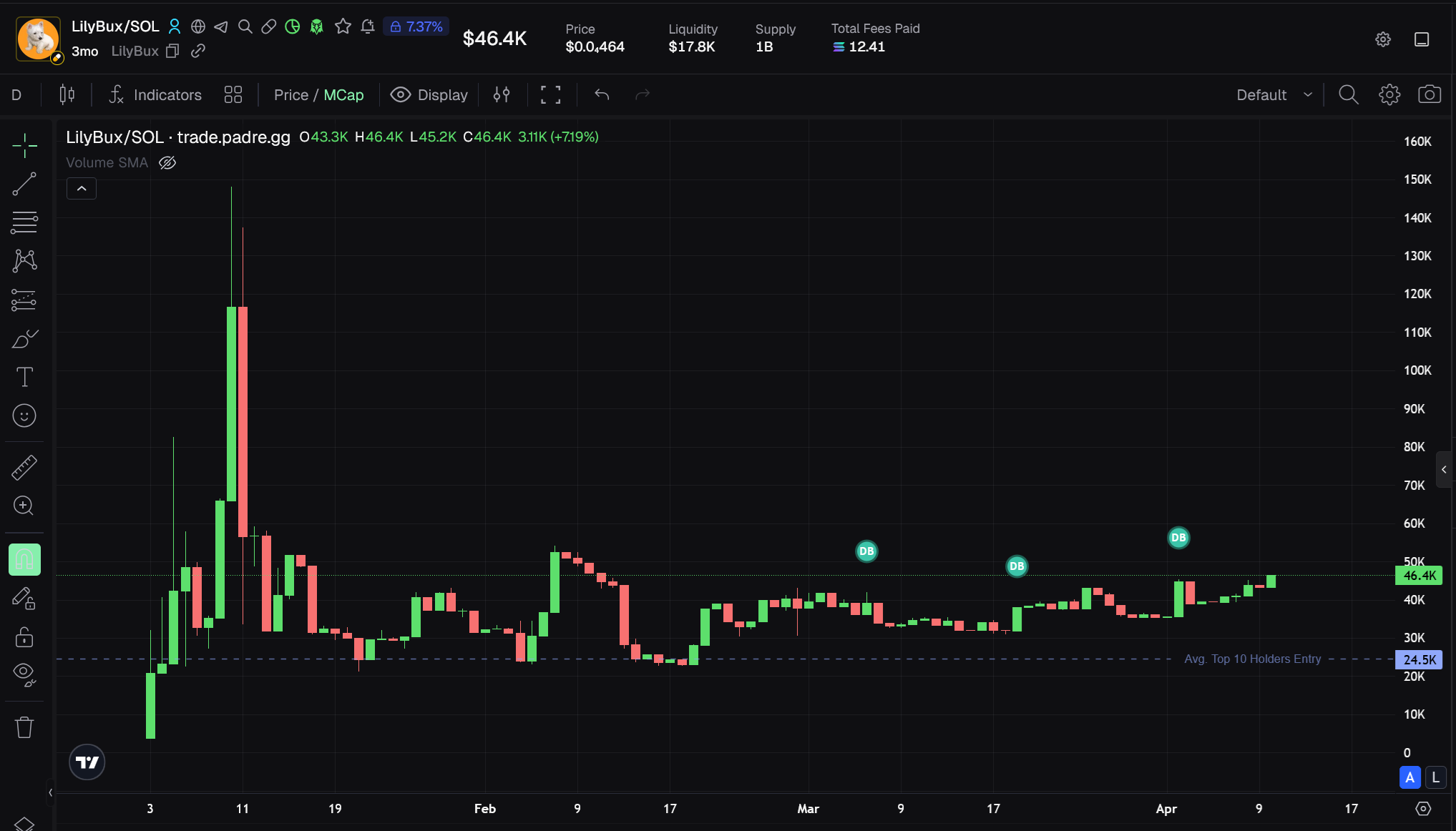
Task: Add LilyBux to favorites with star
Action: [x=343, y=26]
